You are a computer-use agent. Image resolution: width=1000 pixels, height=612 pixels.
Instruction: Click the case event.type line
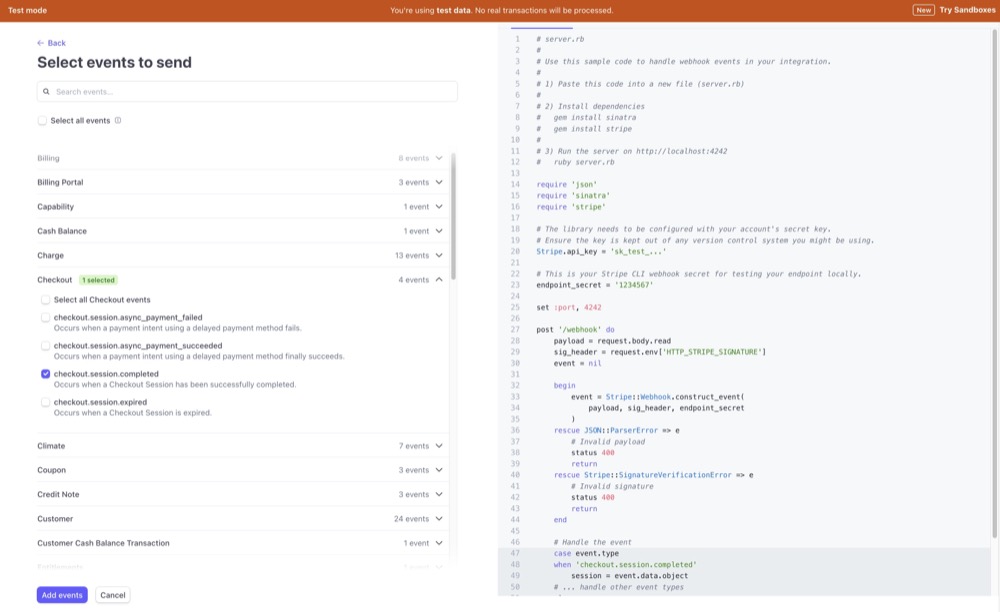586,553
